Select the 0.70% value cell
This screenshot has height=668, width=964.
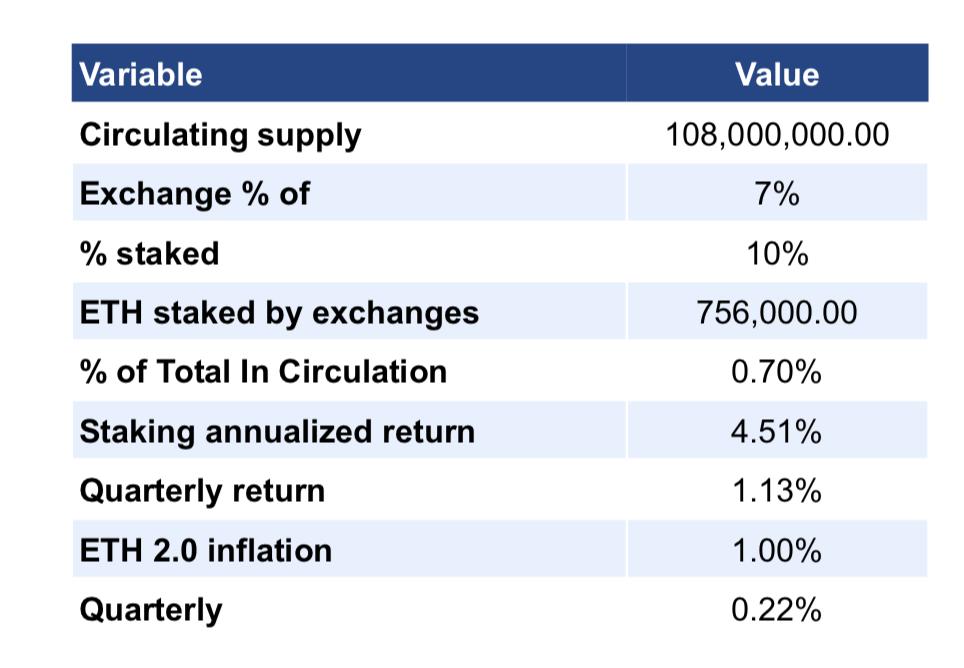777,372
